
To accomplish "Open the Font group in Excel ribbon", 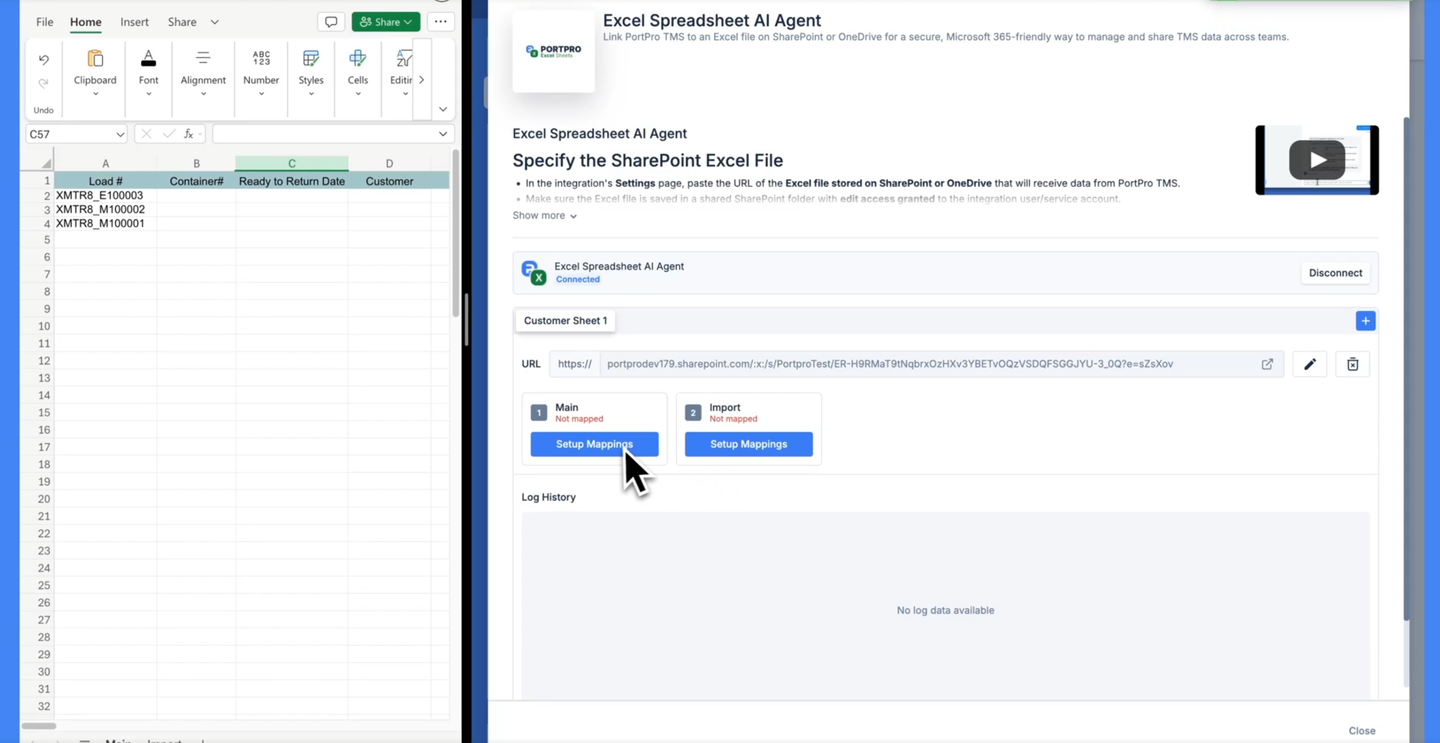I will 148,73.
